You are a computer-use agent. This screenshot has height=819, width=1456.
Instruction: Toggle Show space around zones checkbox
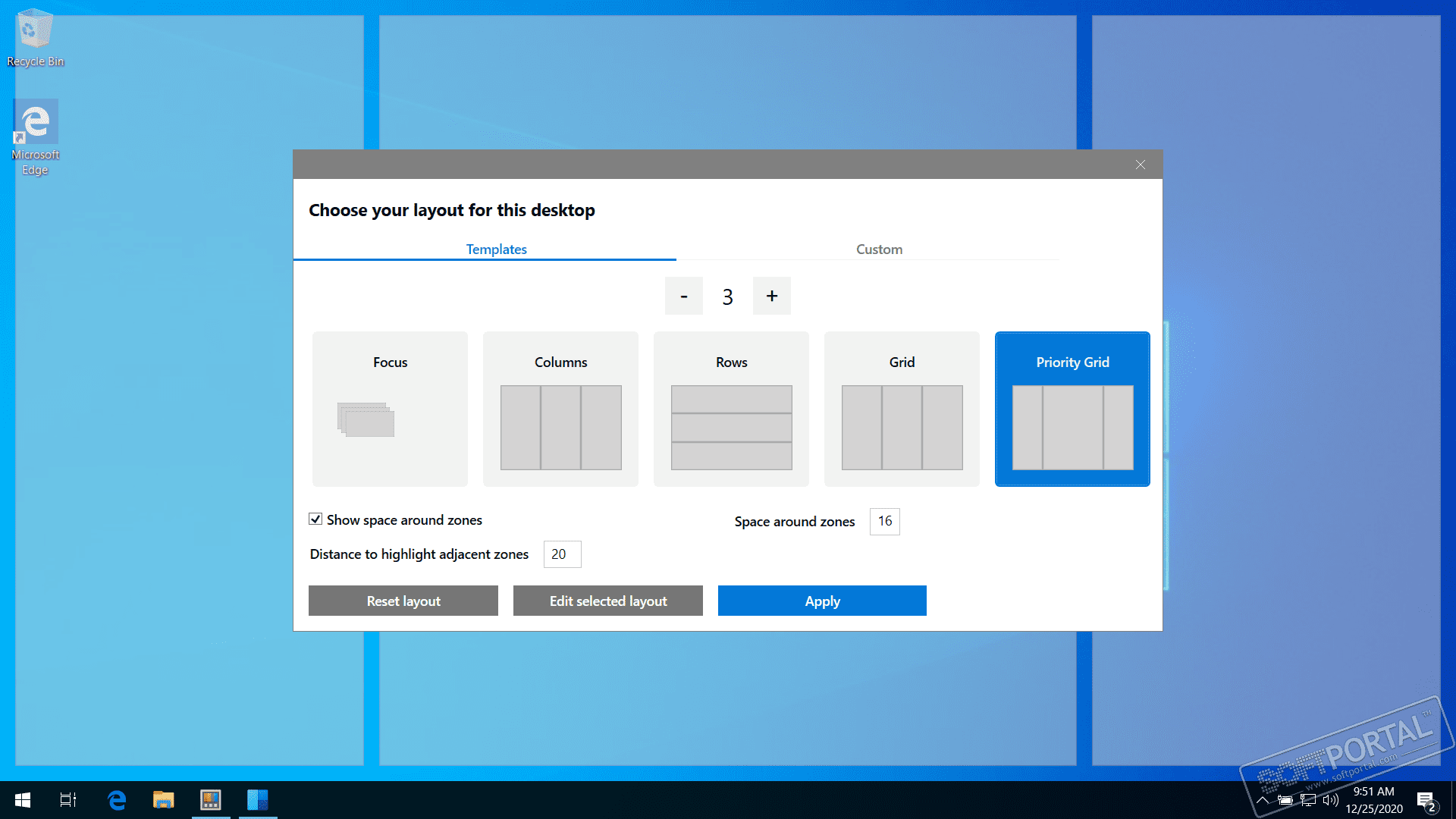point(316,520)
